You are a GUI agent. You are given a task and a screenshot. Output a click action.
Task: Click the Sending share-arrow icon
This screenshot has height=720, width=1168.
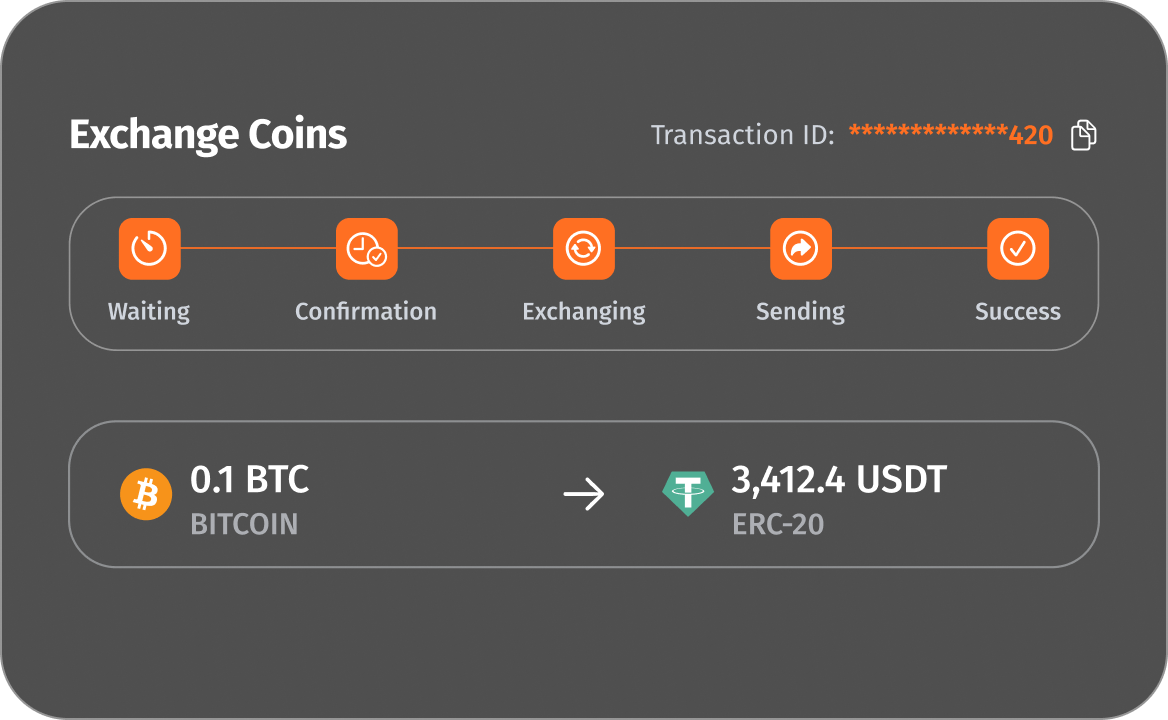click(800, 248)
